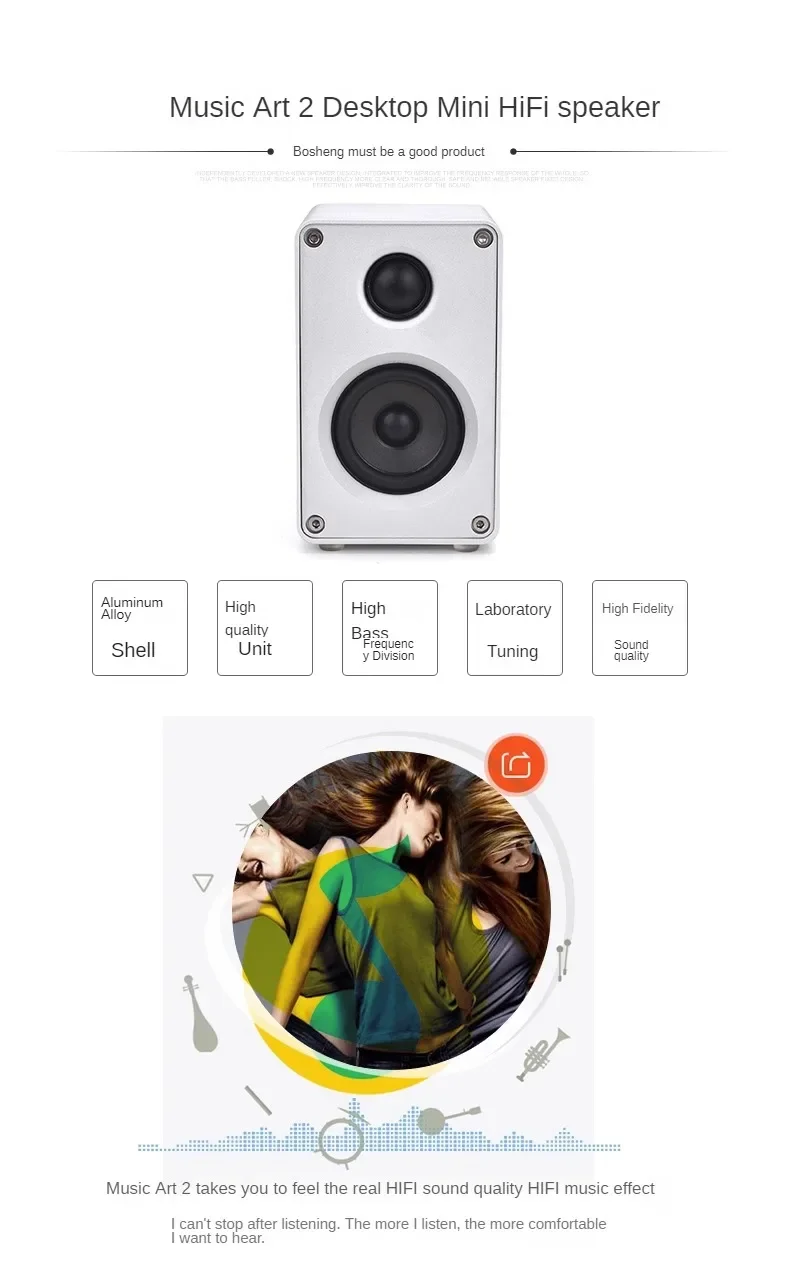Viewport: 790px width, 1267px height.
Task: Select the Laboratory Tuning feature box
Action: (515, 628)
